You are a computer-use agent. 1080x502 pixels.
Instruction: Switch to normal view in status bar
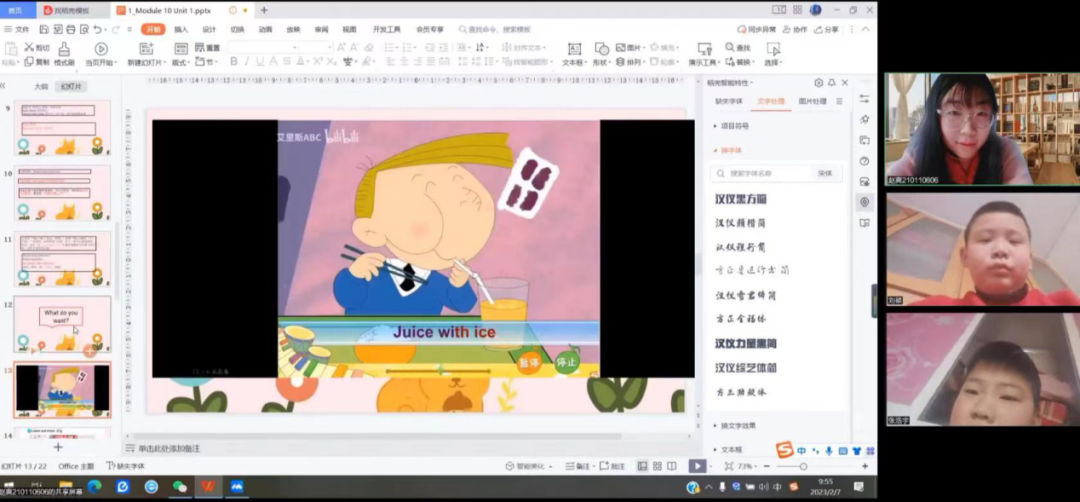coord(642,466)
